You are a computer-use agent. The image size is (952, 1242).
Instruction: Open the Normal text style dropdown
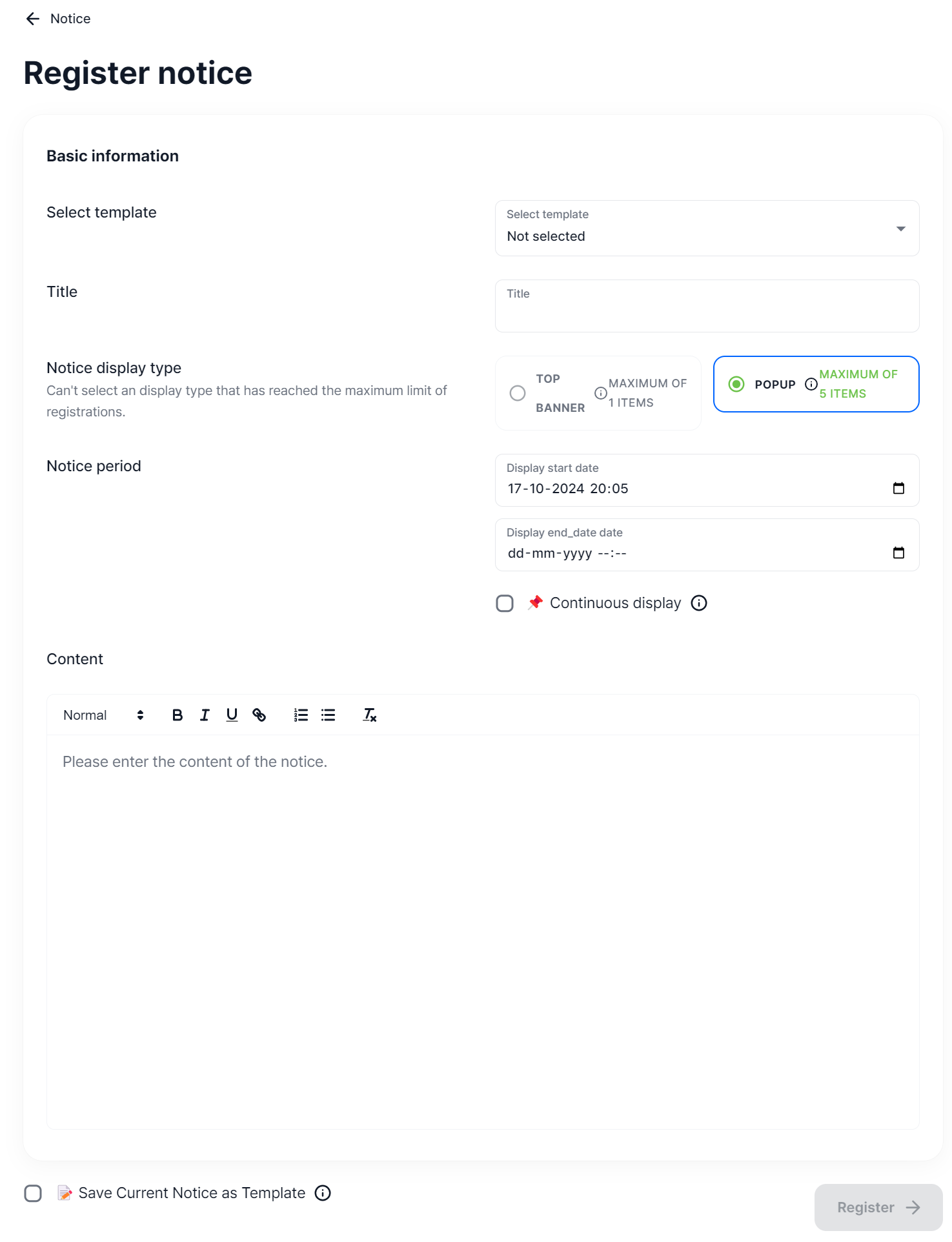(103, 715)
